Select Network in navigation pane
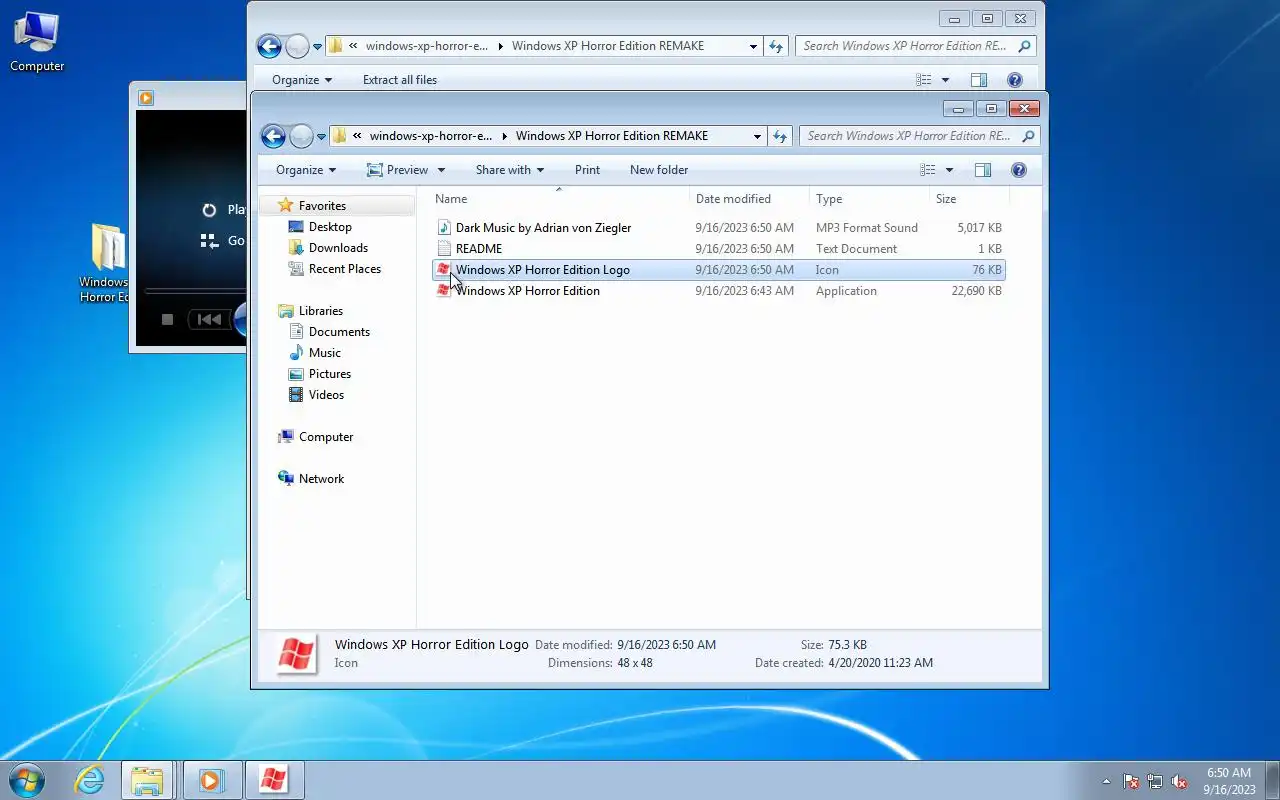Viewport: 1280px width, 800px height. (x=321, y=479)
